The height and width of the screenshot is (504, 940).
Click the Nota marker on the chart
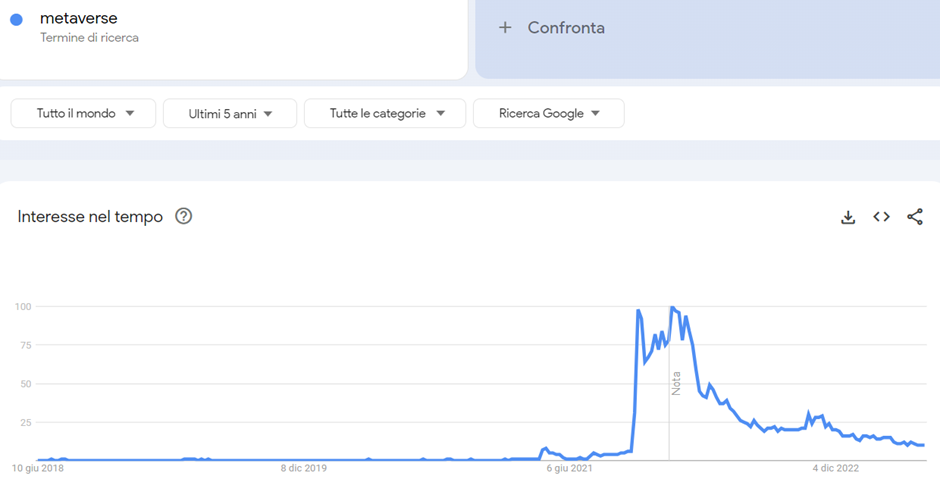676,383
